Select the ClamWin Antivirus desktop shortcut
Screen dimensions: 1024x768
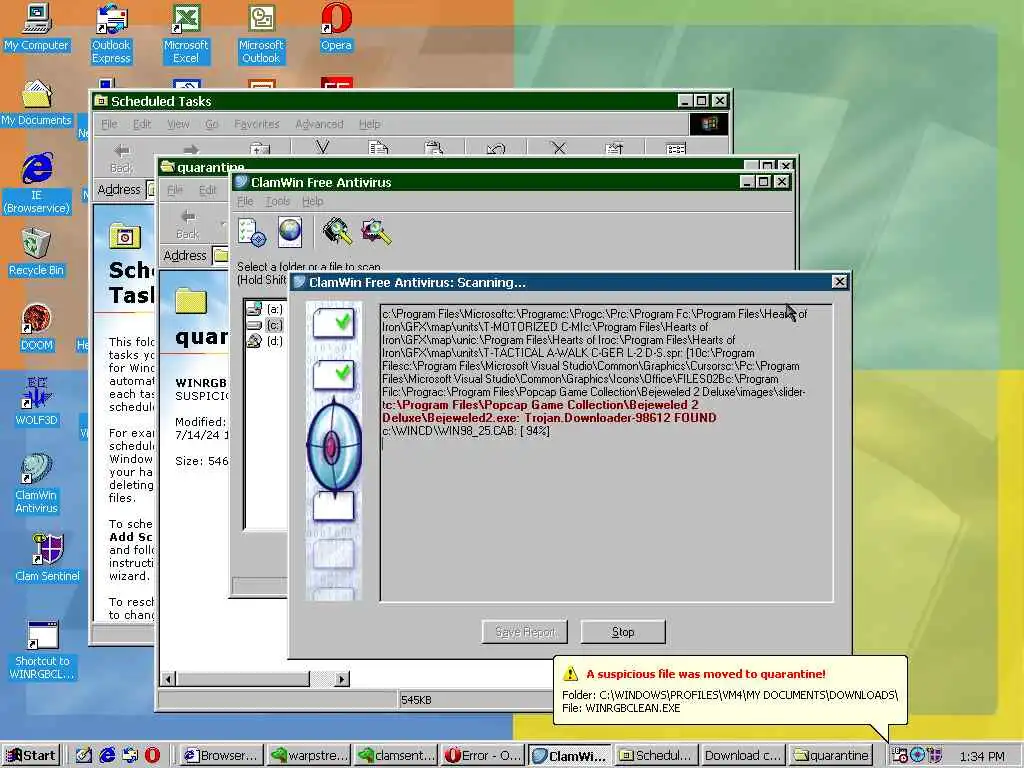37,484
